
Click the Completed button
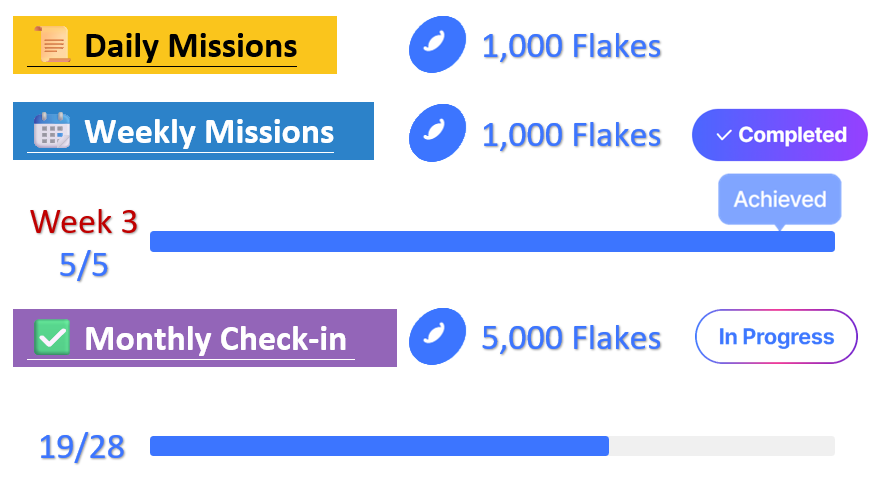pos(780,135)
